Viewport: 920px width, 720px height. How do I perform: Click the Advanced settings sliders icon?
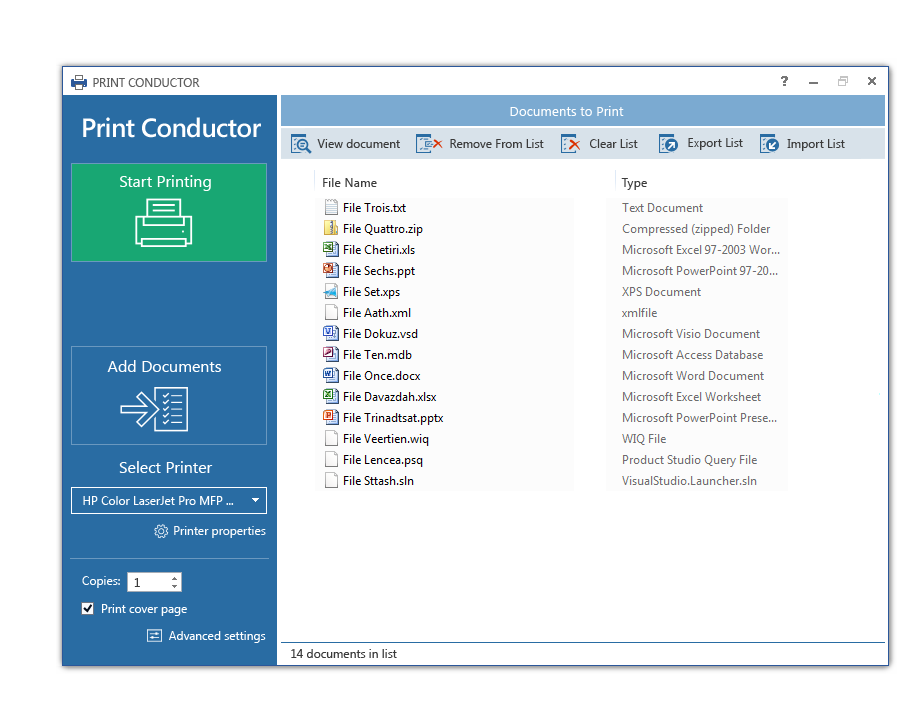154,636
